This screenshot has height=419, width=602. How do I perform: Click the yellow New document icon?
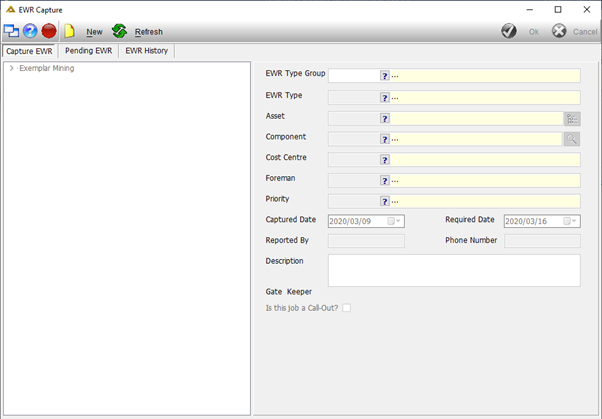pyautogui.click(x=69, y=31)
